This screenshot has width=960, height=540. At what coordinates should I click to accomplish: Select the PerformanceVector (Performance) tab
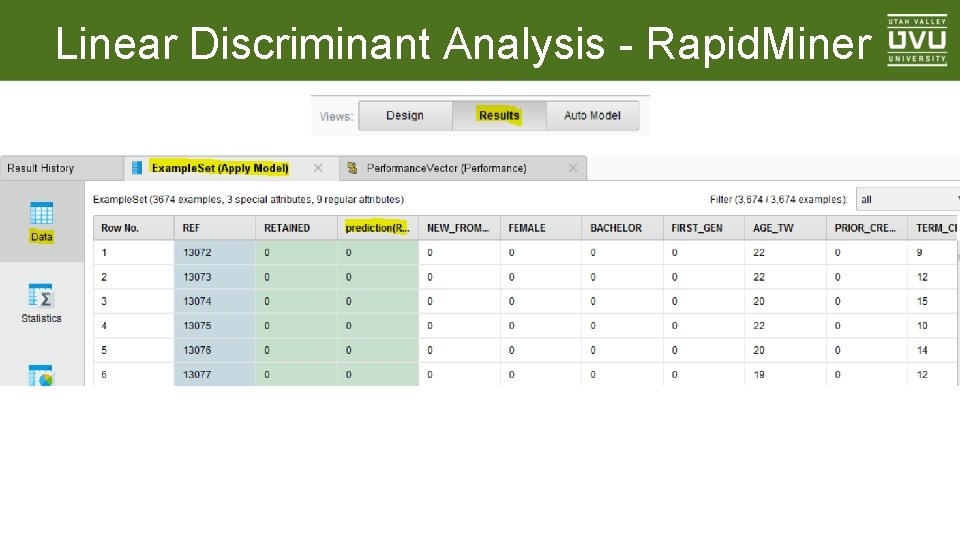(x=463, y=168)
